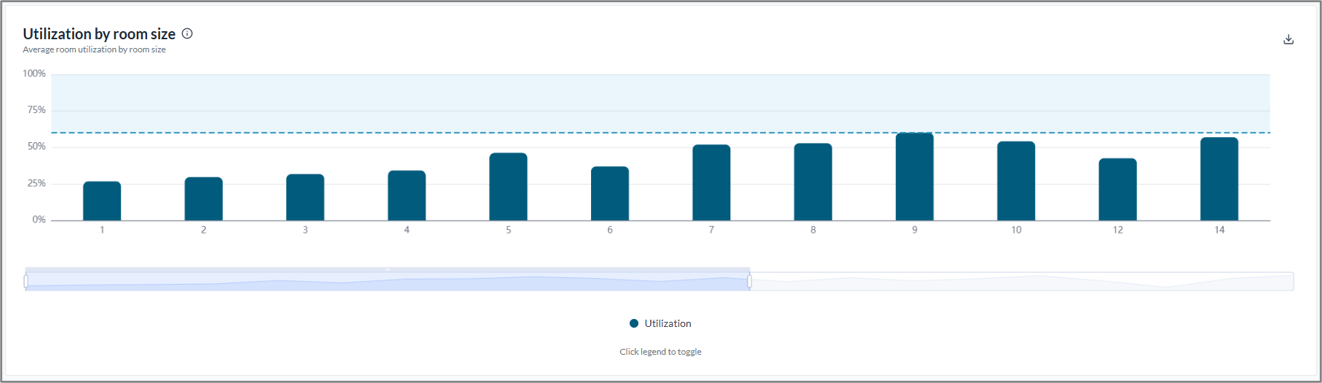Click unselected area of range navigator

tap(1022, 281)
